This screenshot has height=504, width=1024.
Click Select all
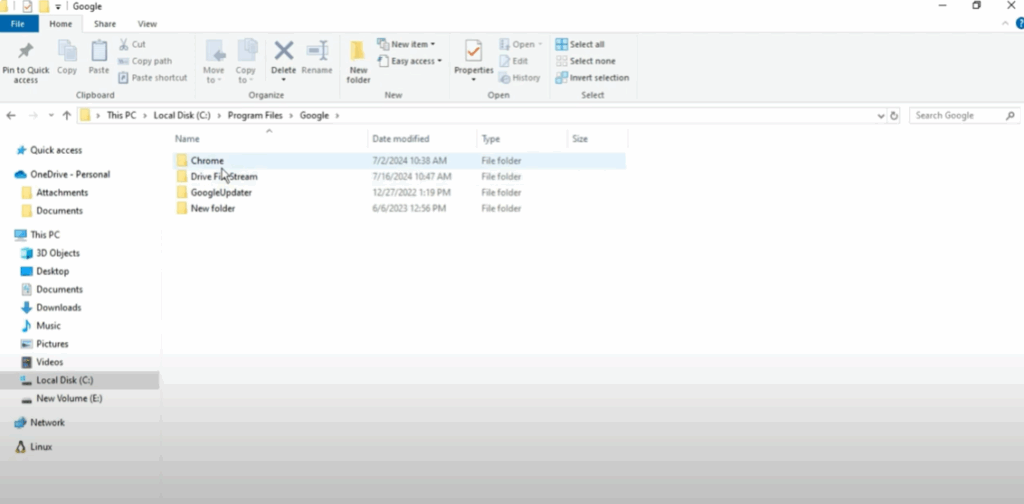(x=580, y=44)
